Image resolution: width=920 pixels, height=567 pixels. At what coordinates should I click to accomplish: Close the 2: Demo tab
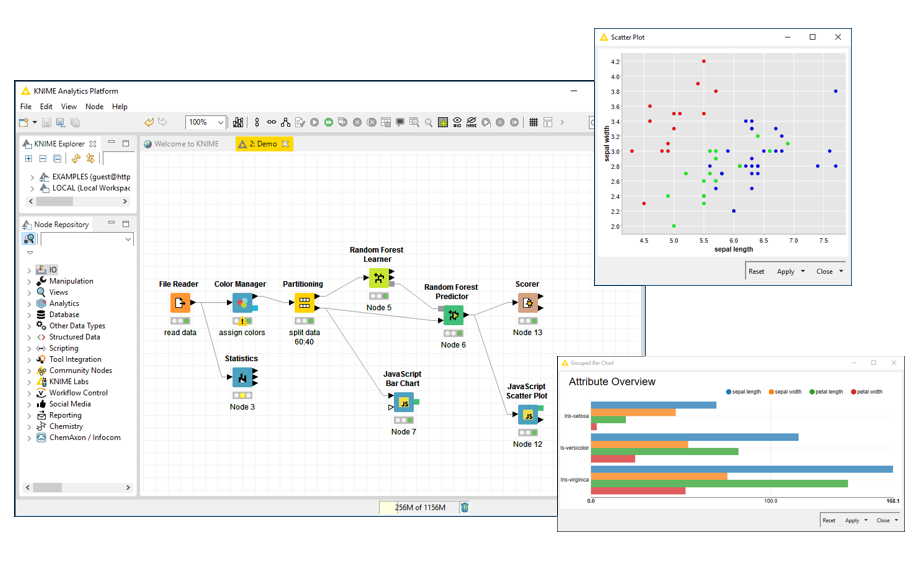[286, 144]
